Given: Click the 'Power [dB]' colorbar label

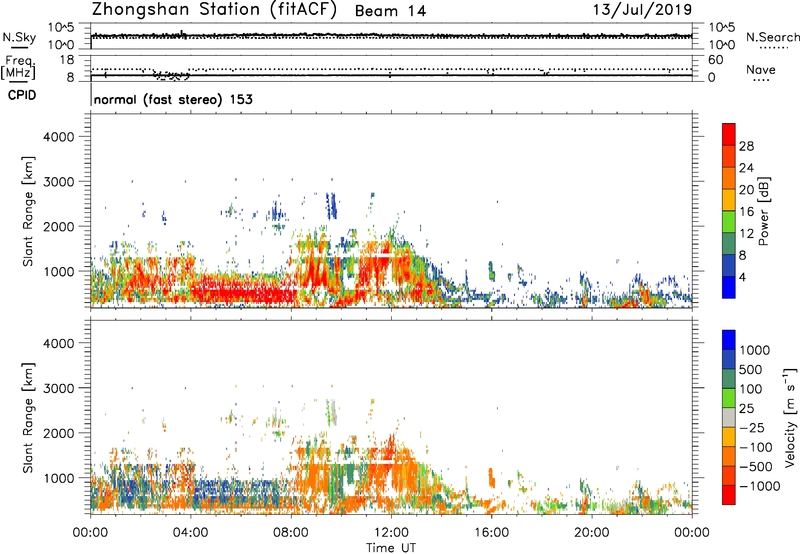Looking at the screenshot, I should pyautogui.click(x=763, y=211).
